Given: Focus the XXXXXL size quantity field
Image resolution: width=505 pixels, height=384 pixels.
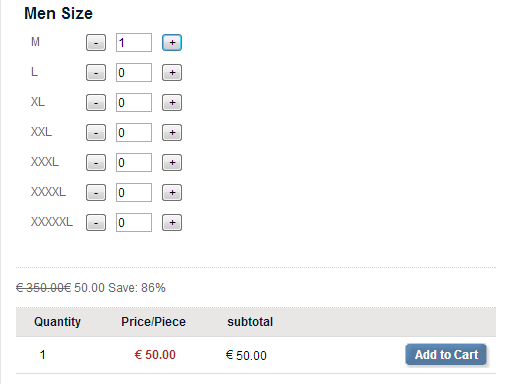Looking at the screenshot, I should (134, 223).
